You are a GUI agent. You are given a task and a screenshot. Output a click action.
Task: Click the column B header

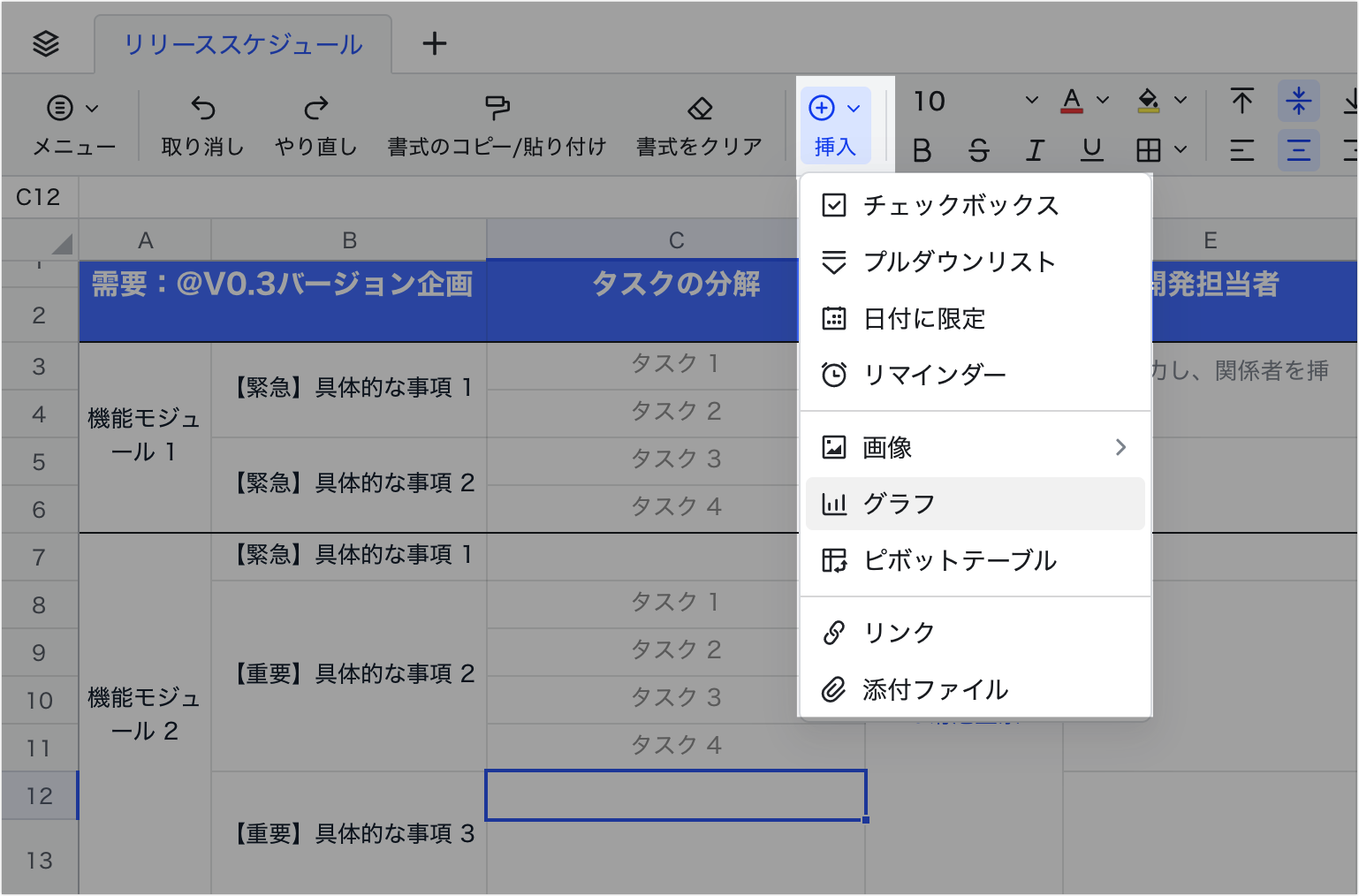pyautogui.click(x=349, y=240)
